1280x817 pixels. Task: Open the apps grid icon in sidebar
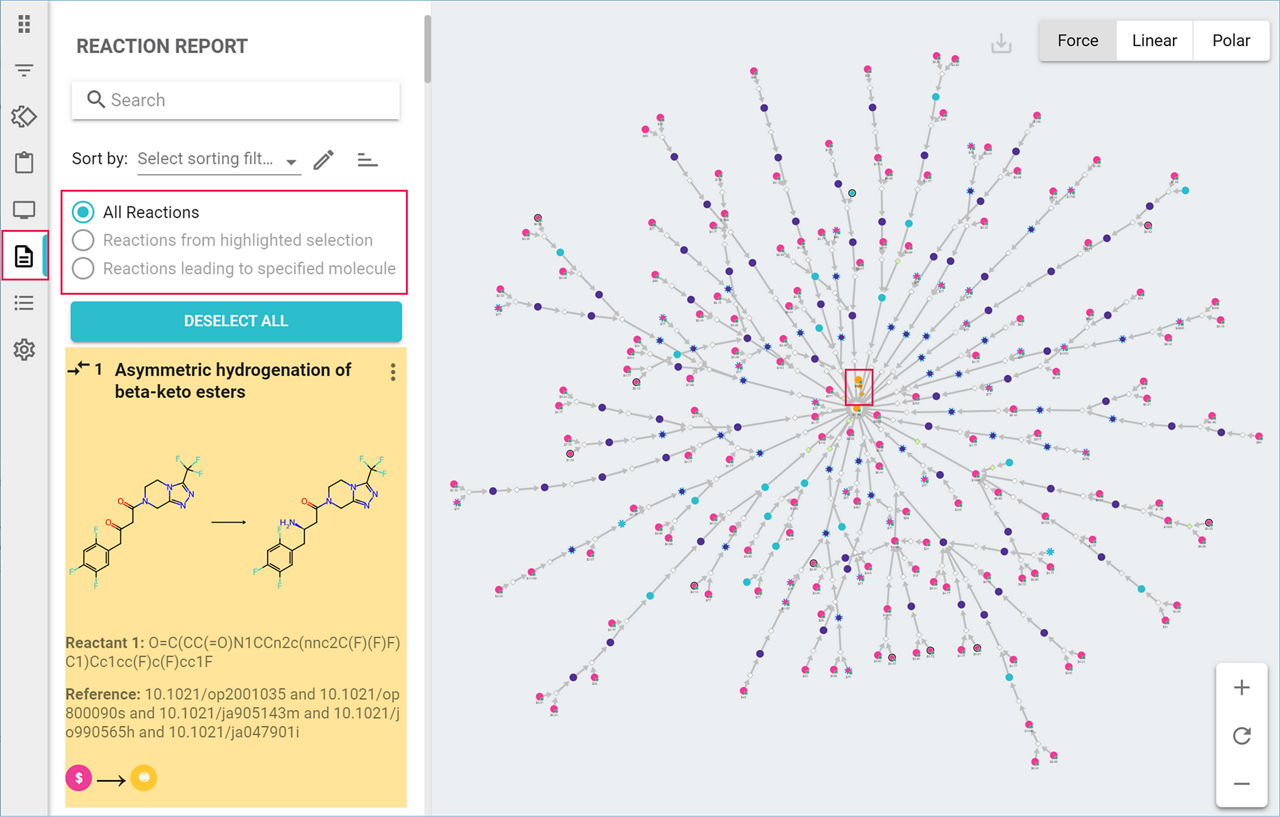(x=24, y=24)
